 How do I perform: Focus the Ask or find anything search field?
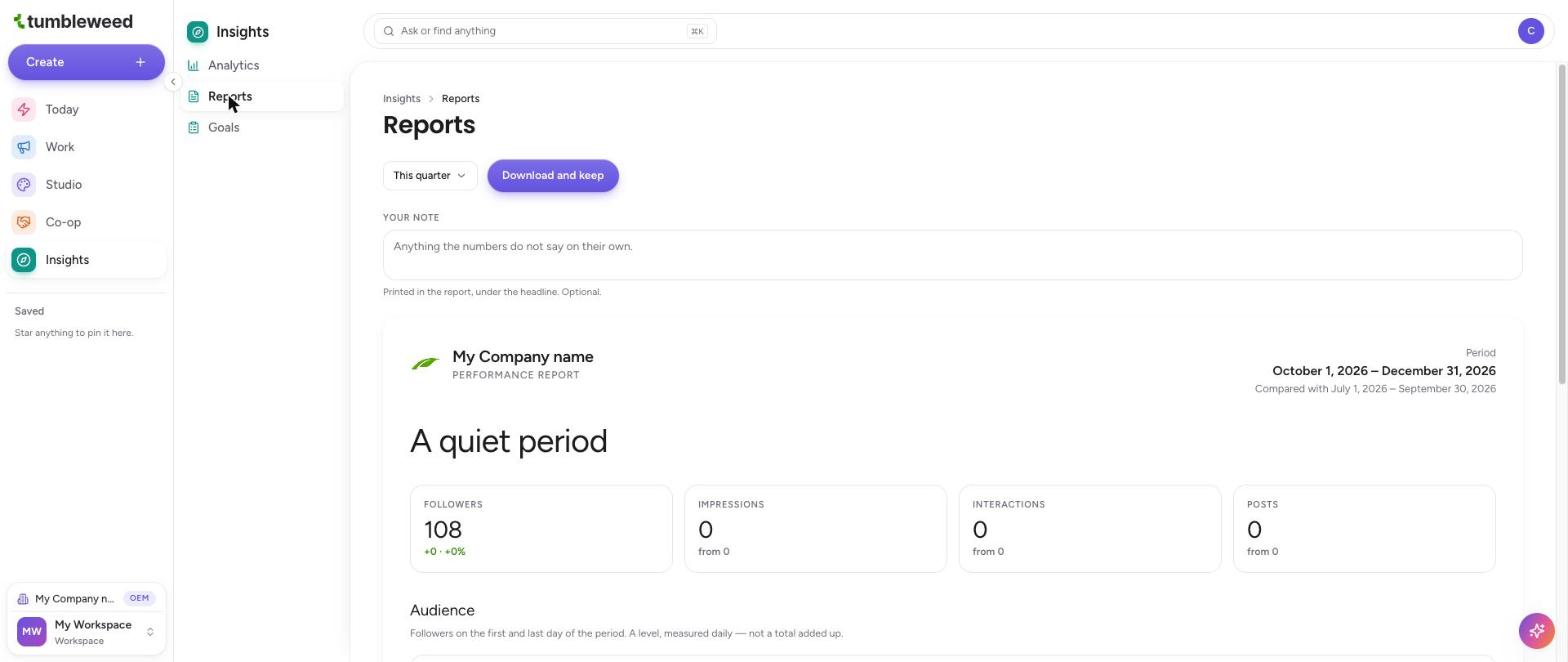click(545, 31)
